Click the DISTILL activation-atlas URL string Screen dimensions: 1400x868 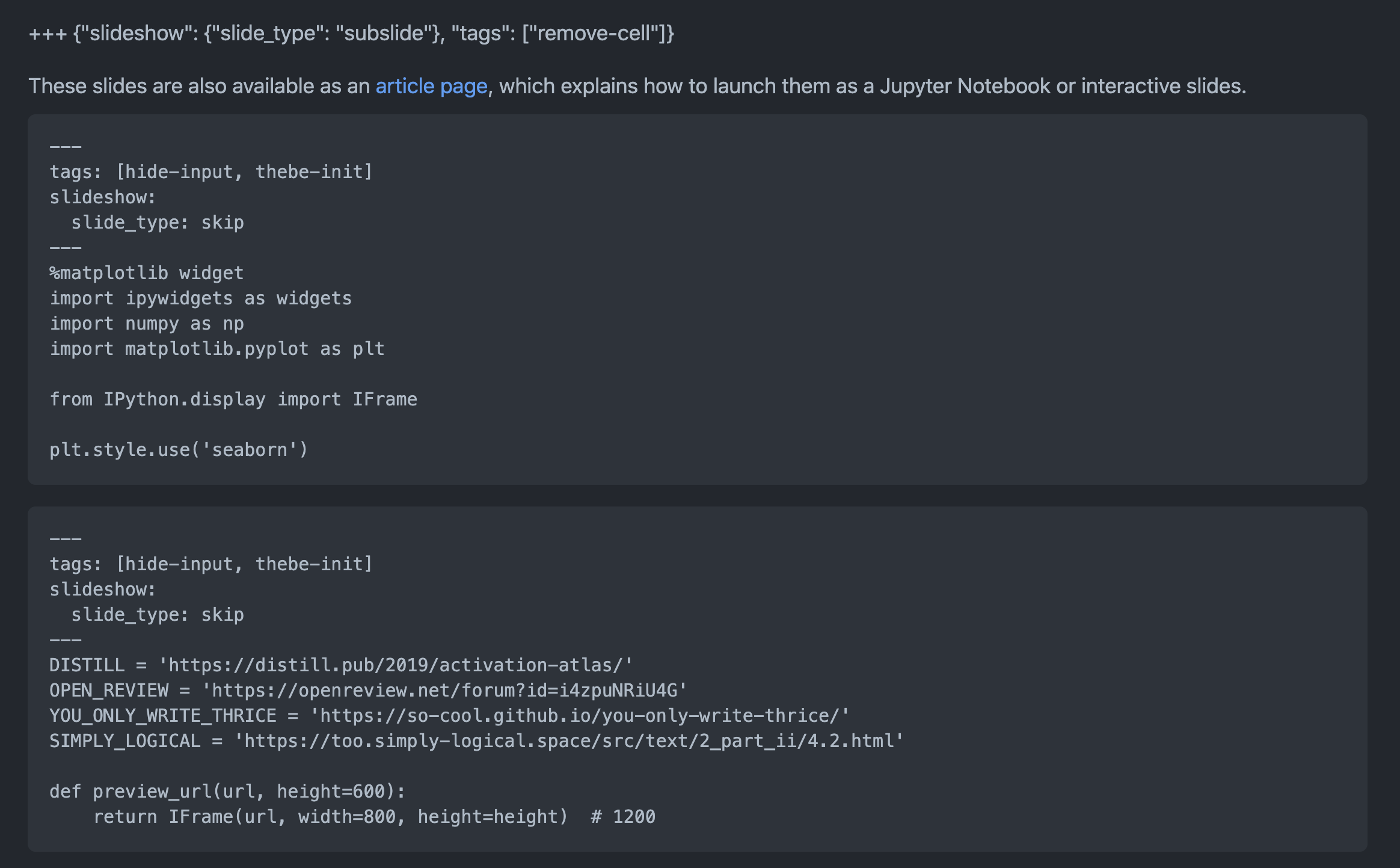tap(395, 665)
